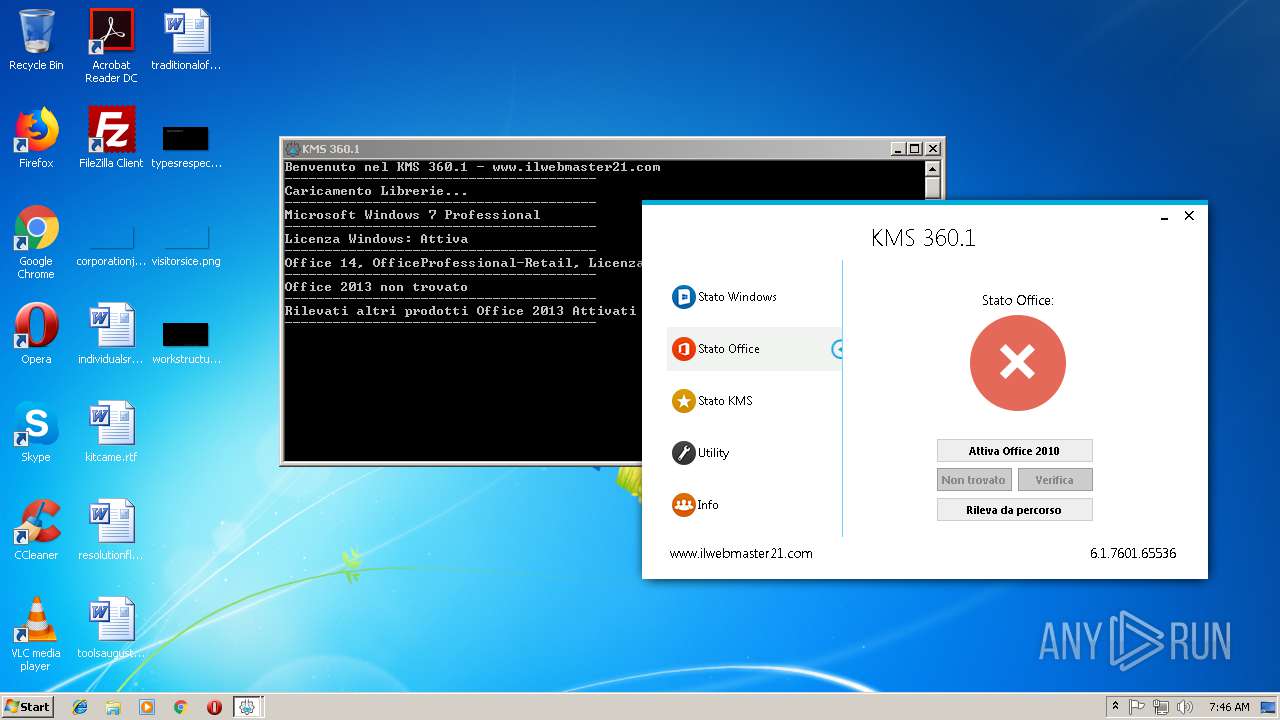Click Rileva da percorso button

(1014, 510)
